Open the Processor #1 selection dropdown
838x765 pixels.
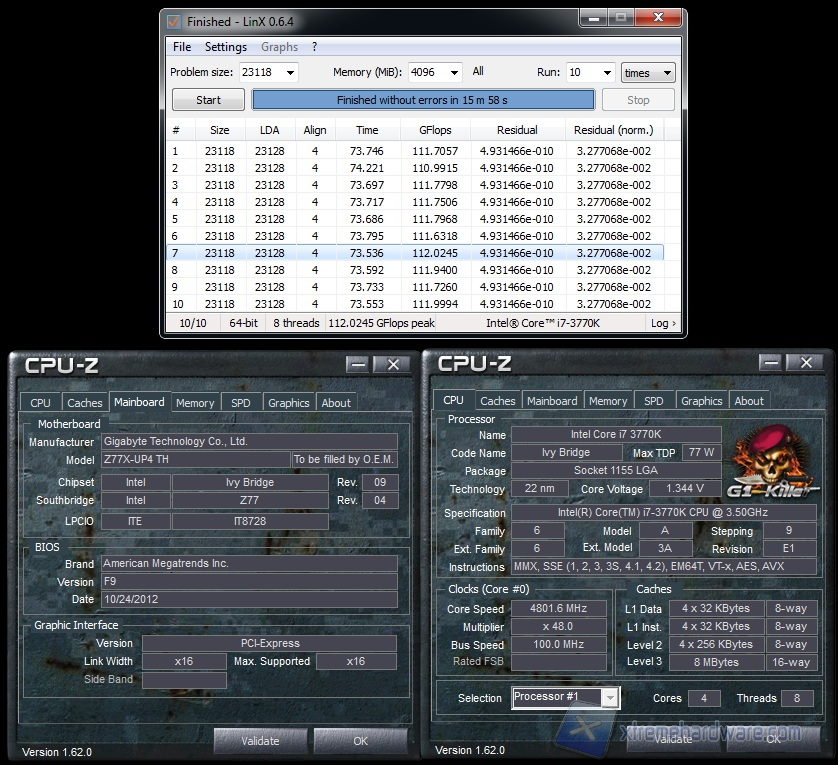pos(610,697)
